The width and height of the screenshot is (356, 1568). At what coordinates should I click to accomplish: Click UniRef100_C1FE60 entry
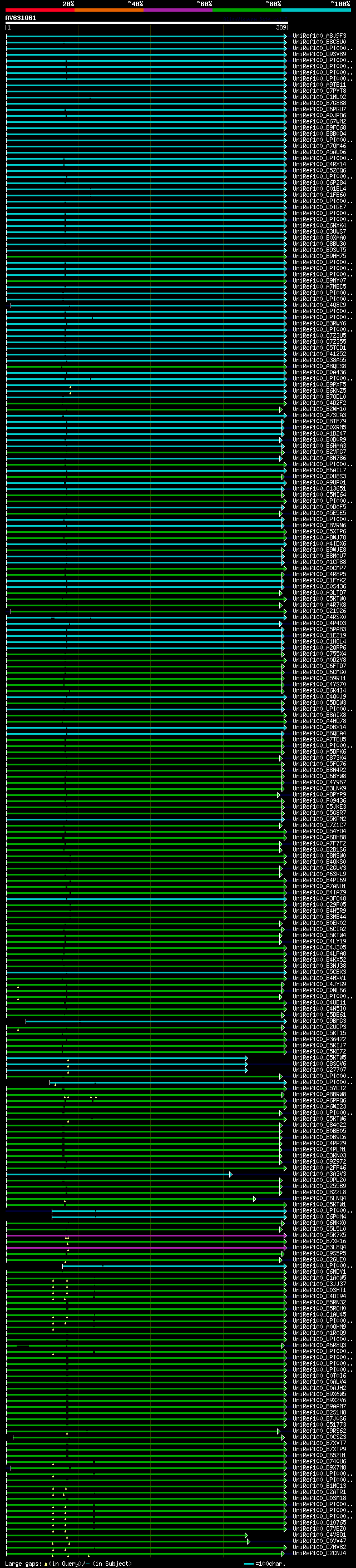click(319, 195)
